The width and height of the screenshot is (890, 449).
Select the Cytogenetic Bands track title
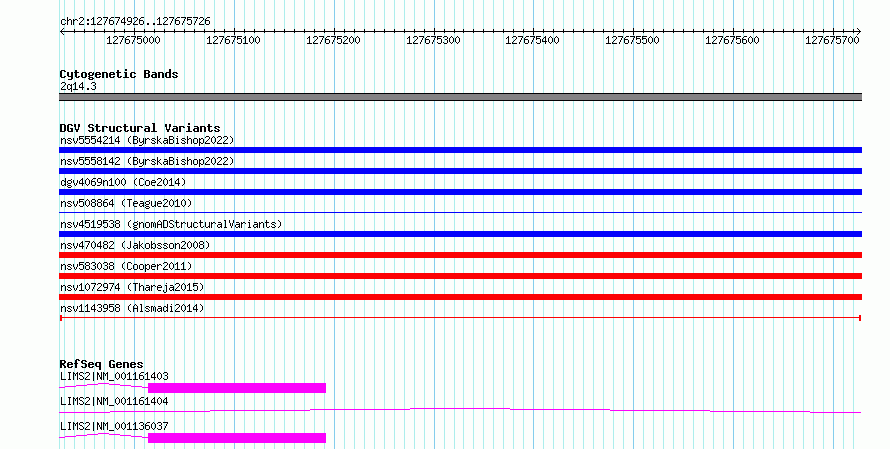coord(119,74)
